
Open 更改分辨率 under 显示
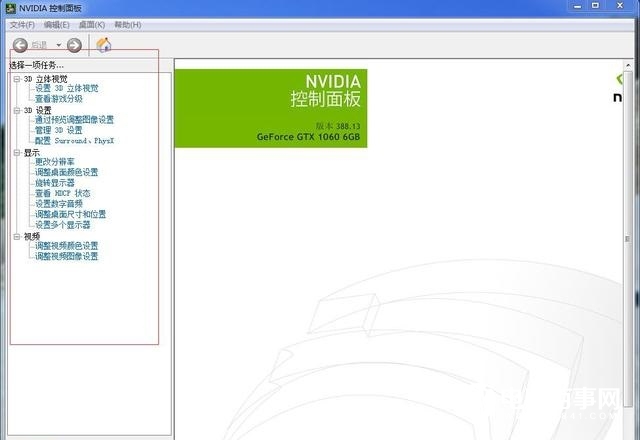coord(54,162)
